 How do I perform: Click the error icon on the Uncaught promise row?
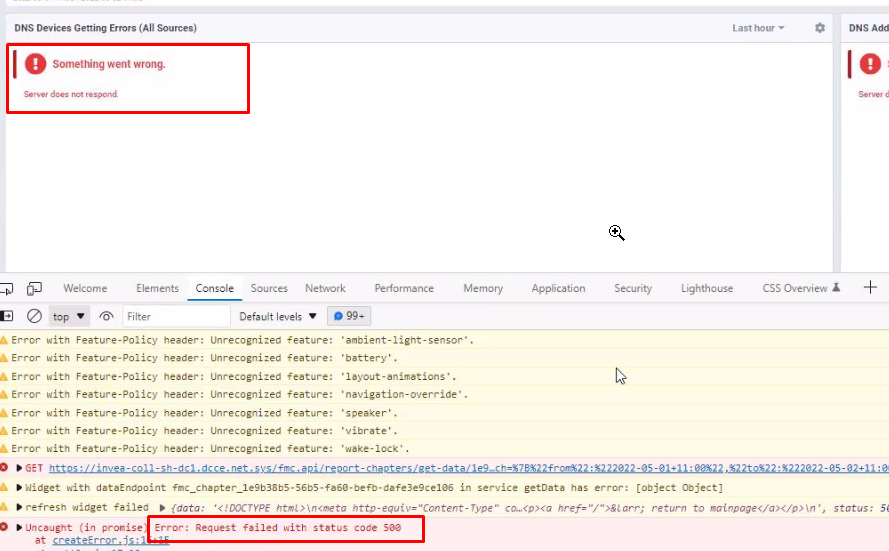[x=4, y=527]
